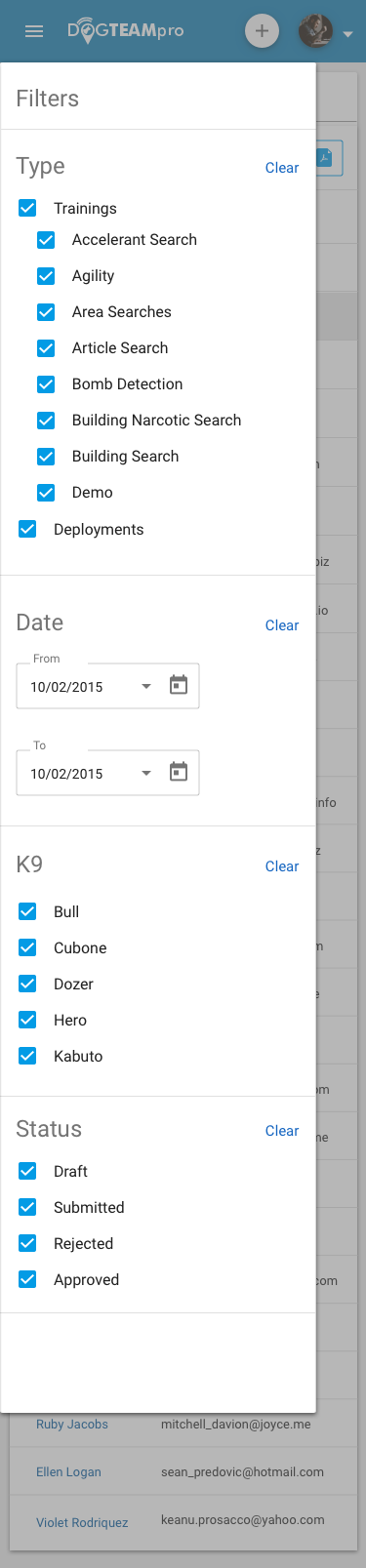This screenshot has height=1568, width=366.
Task: Open Ruby Jacobs user link
Action: pyautogui.click(x=72, y=1425)
